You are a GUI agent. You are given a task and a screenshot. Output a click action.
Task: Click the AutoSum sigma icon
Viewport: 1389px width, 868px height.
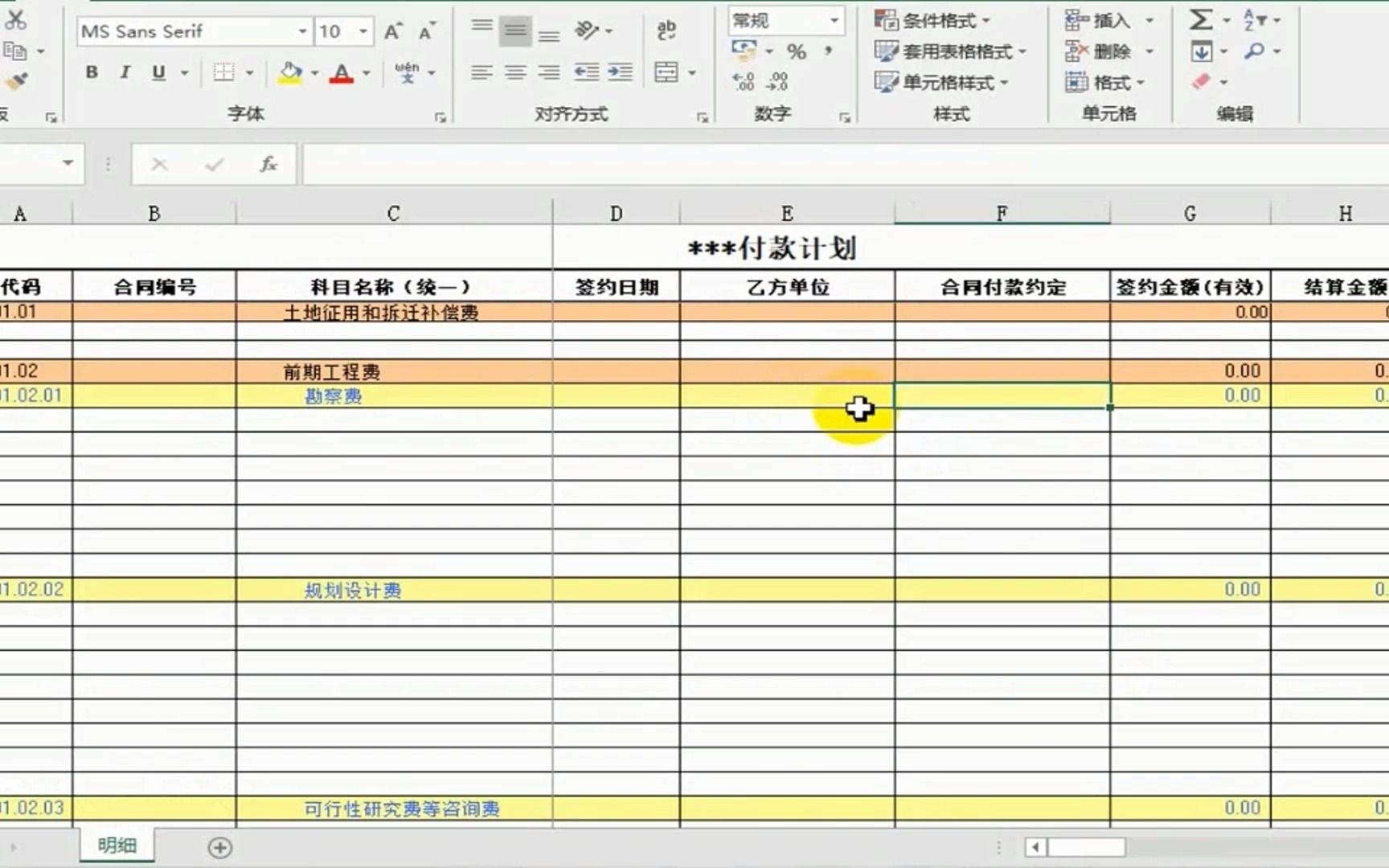click(1201, 20)
